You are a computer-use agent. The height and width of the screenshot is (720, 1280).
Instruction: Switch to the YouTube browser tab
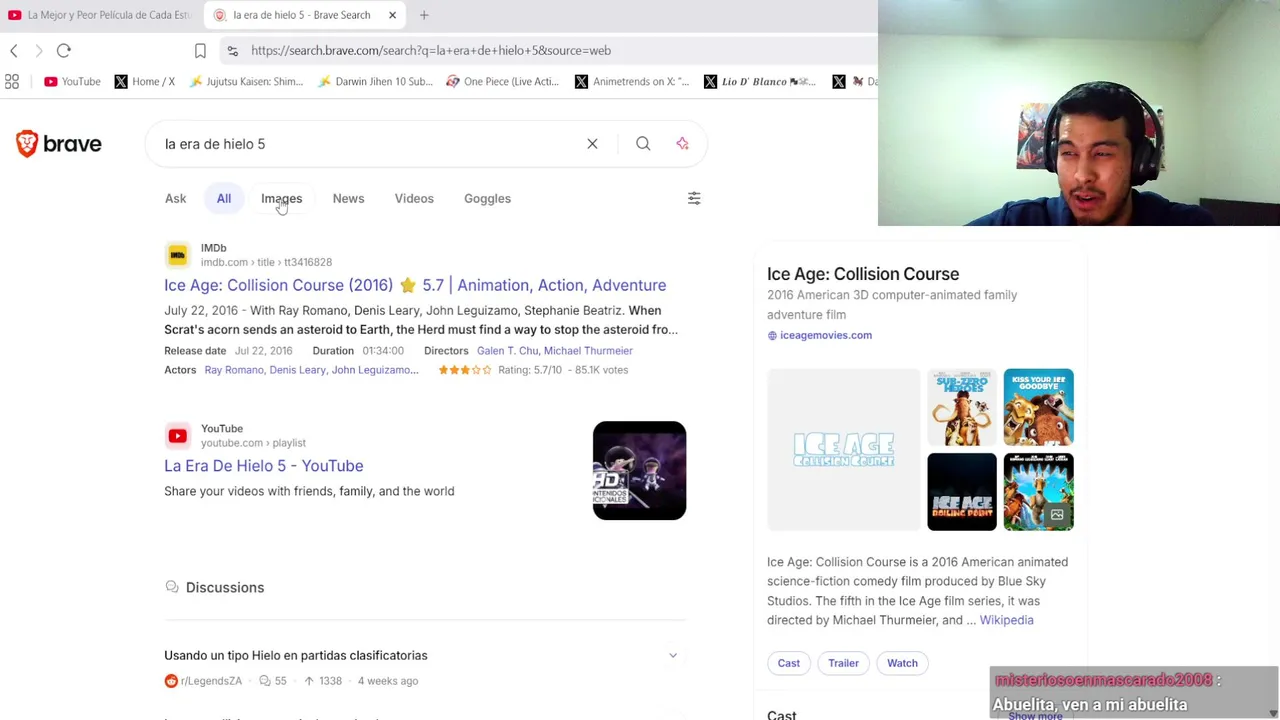(x=100, y=15)
